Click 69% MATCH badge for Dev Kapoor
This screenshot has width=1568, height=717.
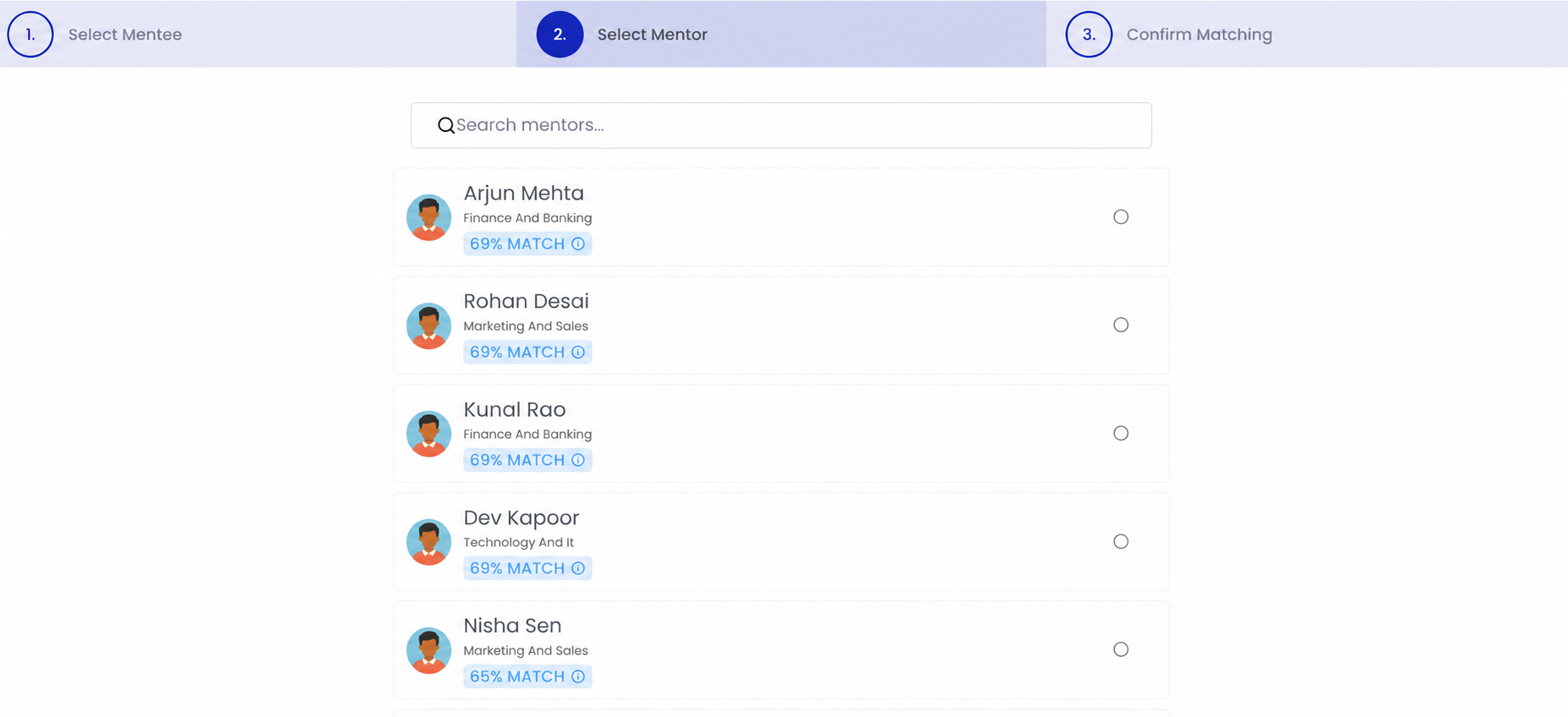(527, 569)
